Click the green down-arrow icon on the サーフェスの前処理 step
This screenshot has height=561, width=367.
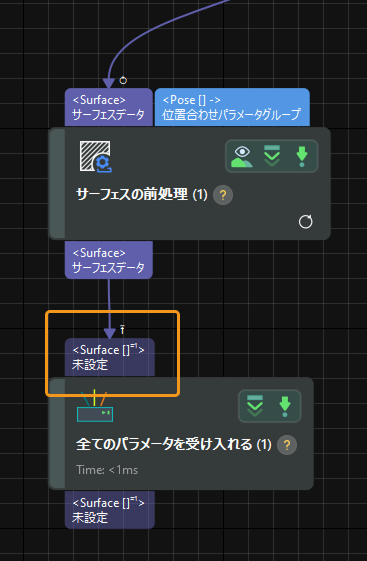click(302, 156)
